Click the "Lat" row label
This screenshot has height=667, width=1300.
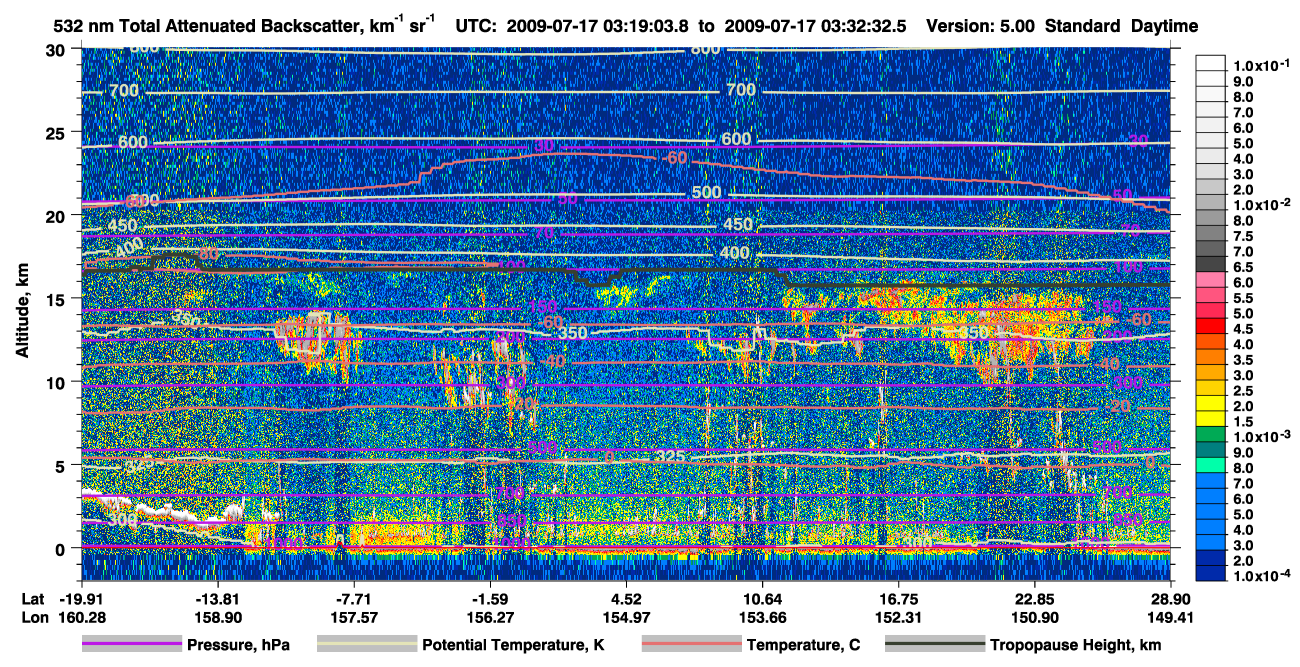[32, 598]
